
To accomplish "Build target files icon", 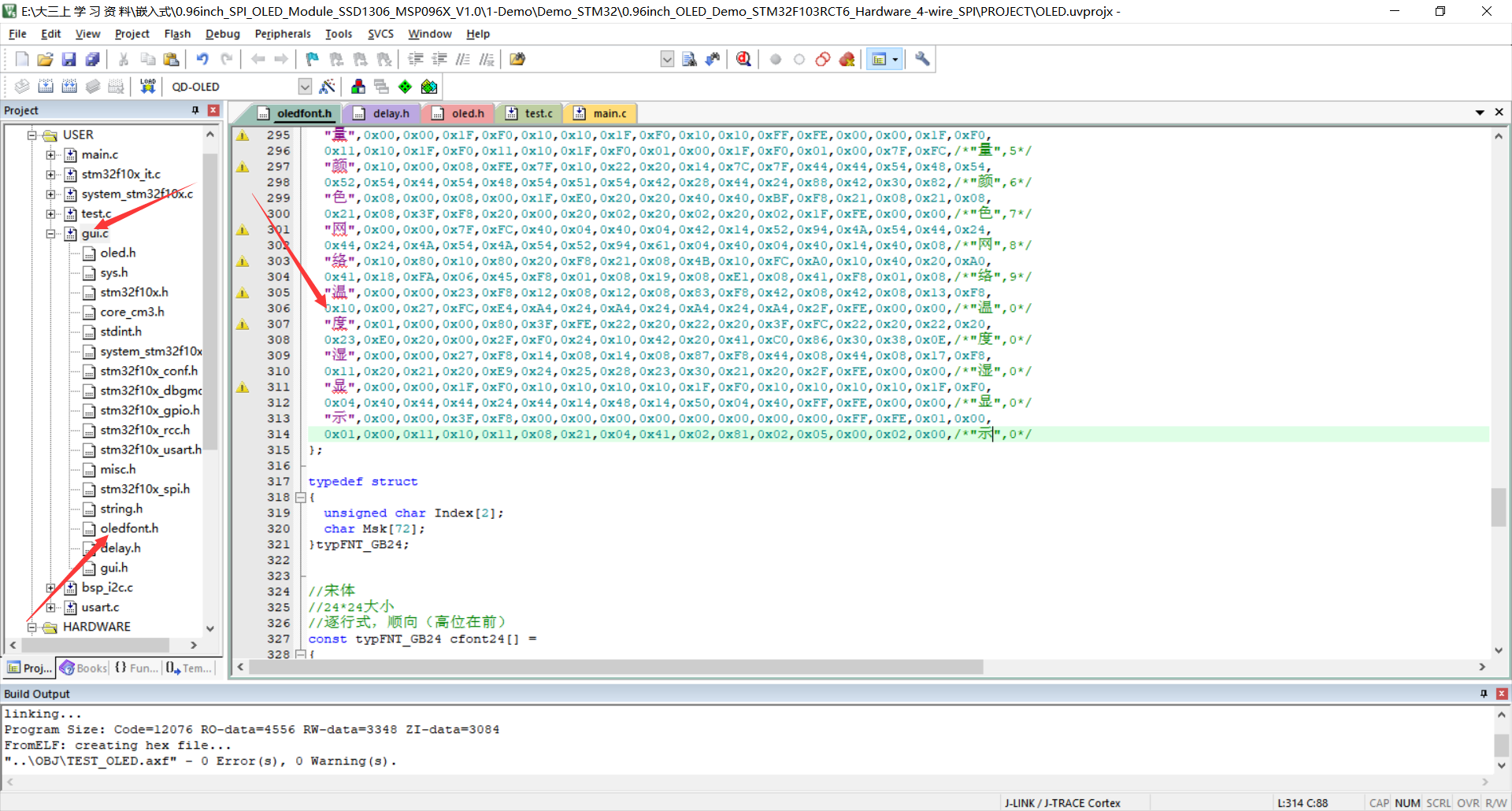I will click(46, 87).
